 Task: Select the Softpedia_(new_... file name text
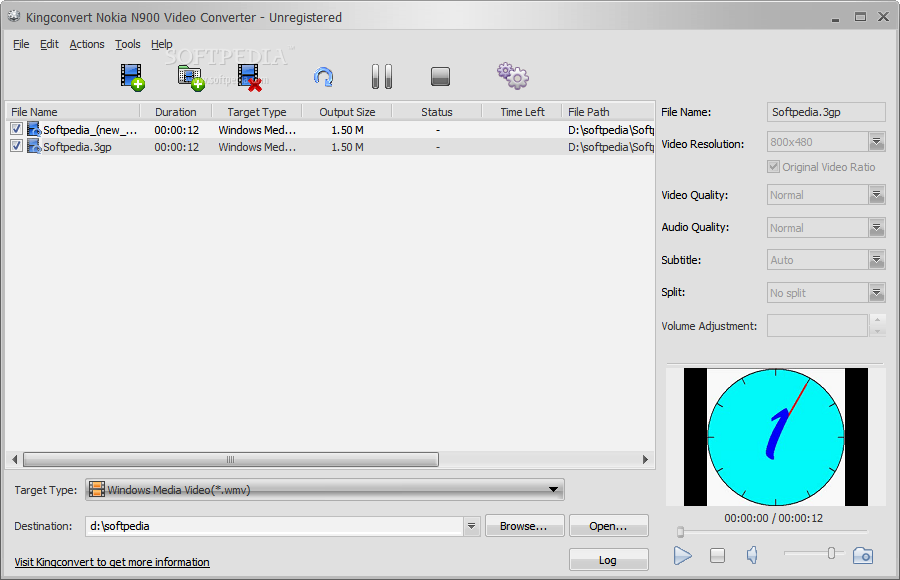90,130
